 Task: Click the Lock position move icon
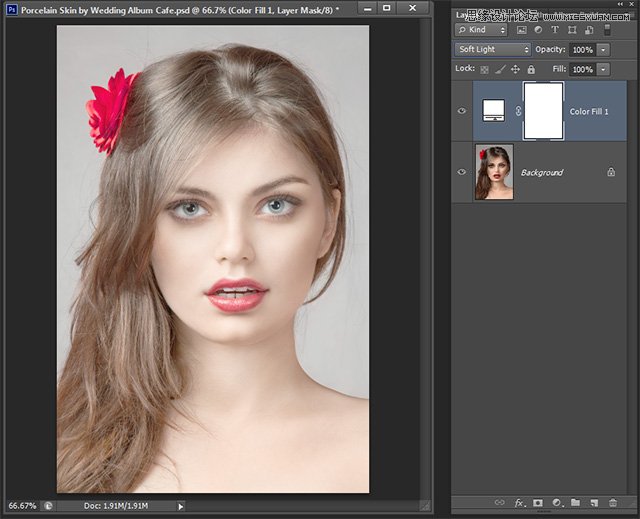(x=515, y=69)
